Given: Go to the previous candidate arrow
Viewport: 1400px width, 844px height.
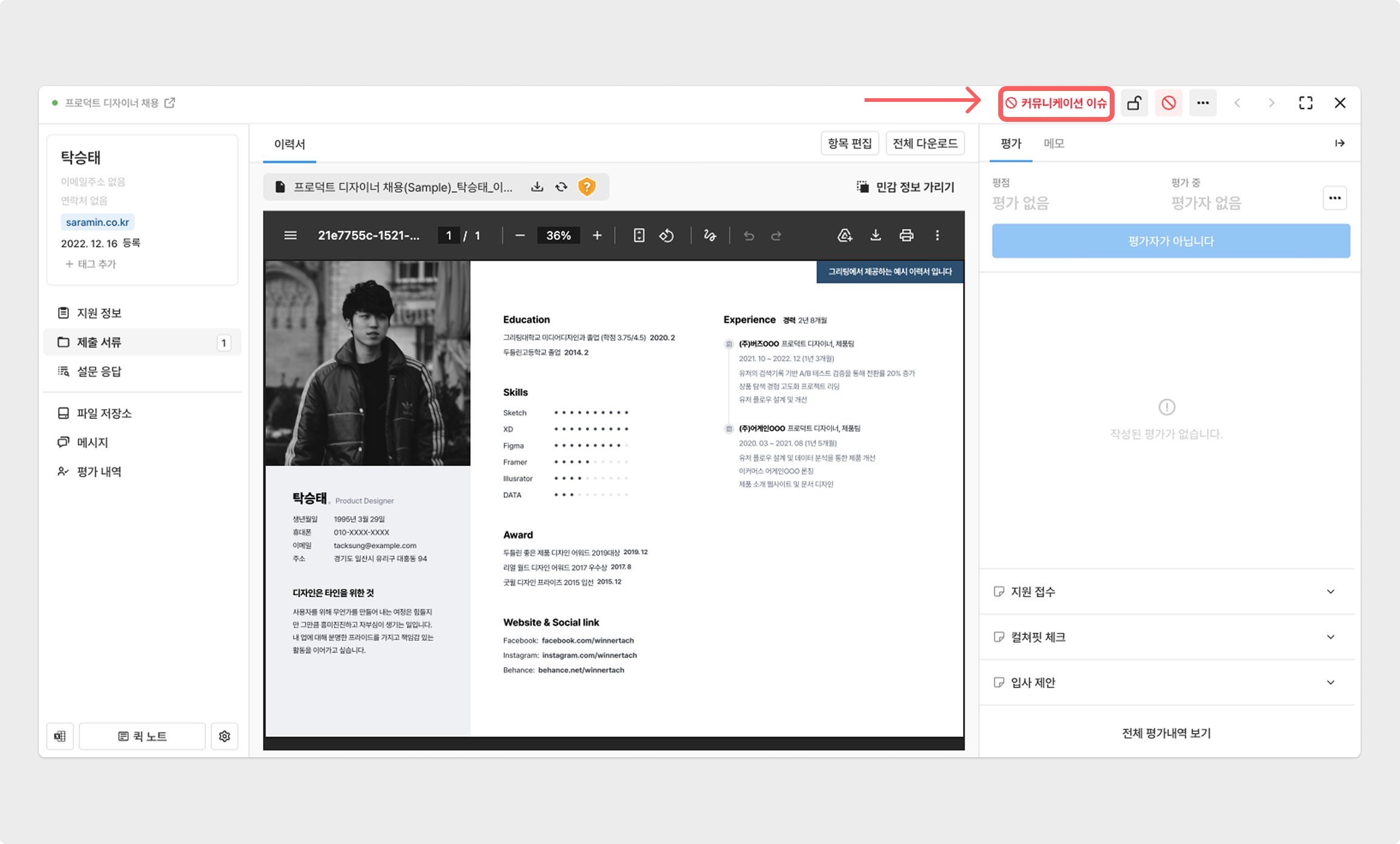Looking at the screenshot, I should (1238, 103).
